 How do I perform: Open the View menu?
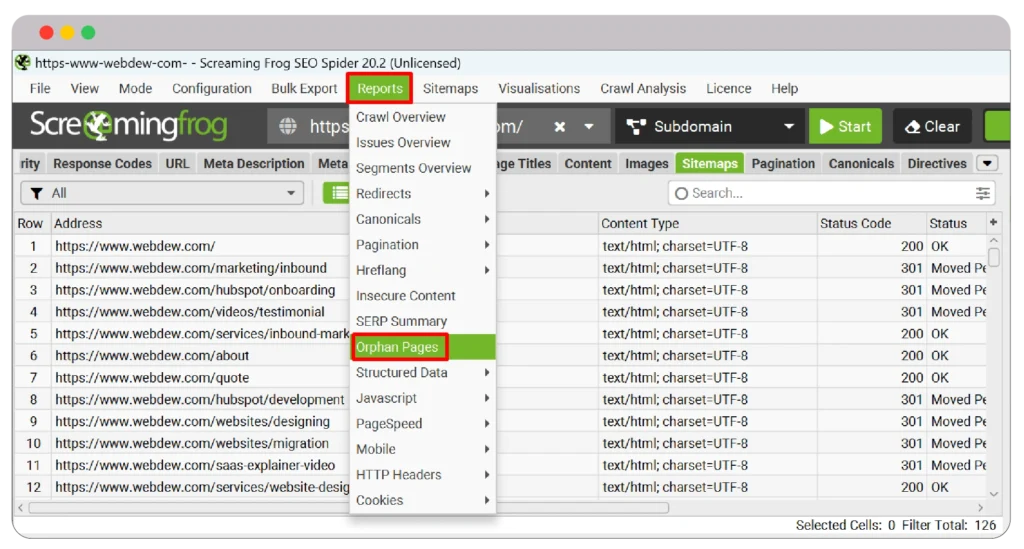(84, 88)
